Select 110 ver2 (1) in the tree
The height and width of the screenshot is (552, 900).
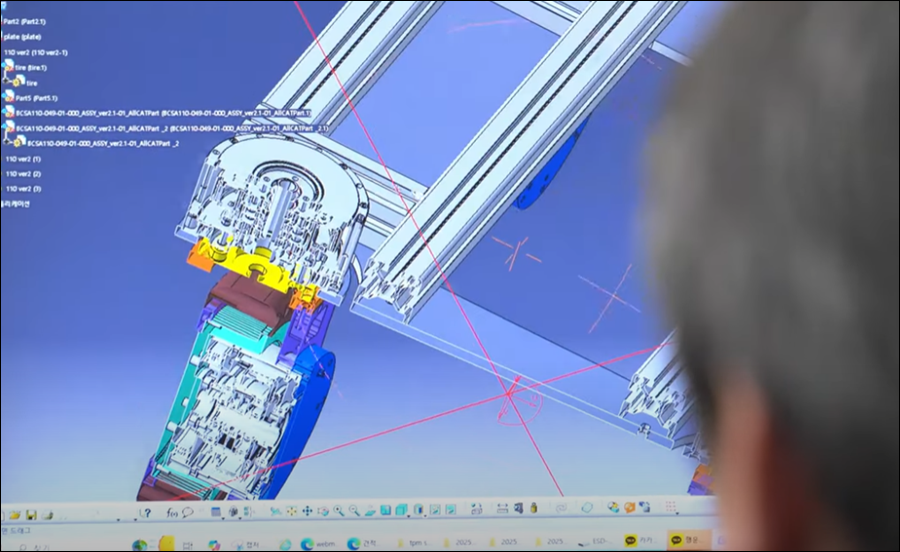click(x=23, y=159)
